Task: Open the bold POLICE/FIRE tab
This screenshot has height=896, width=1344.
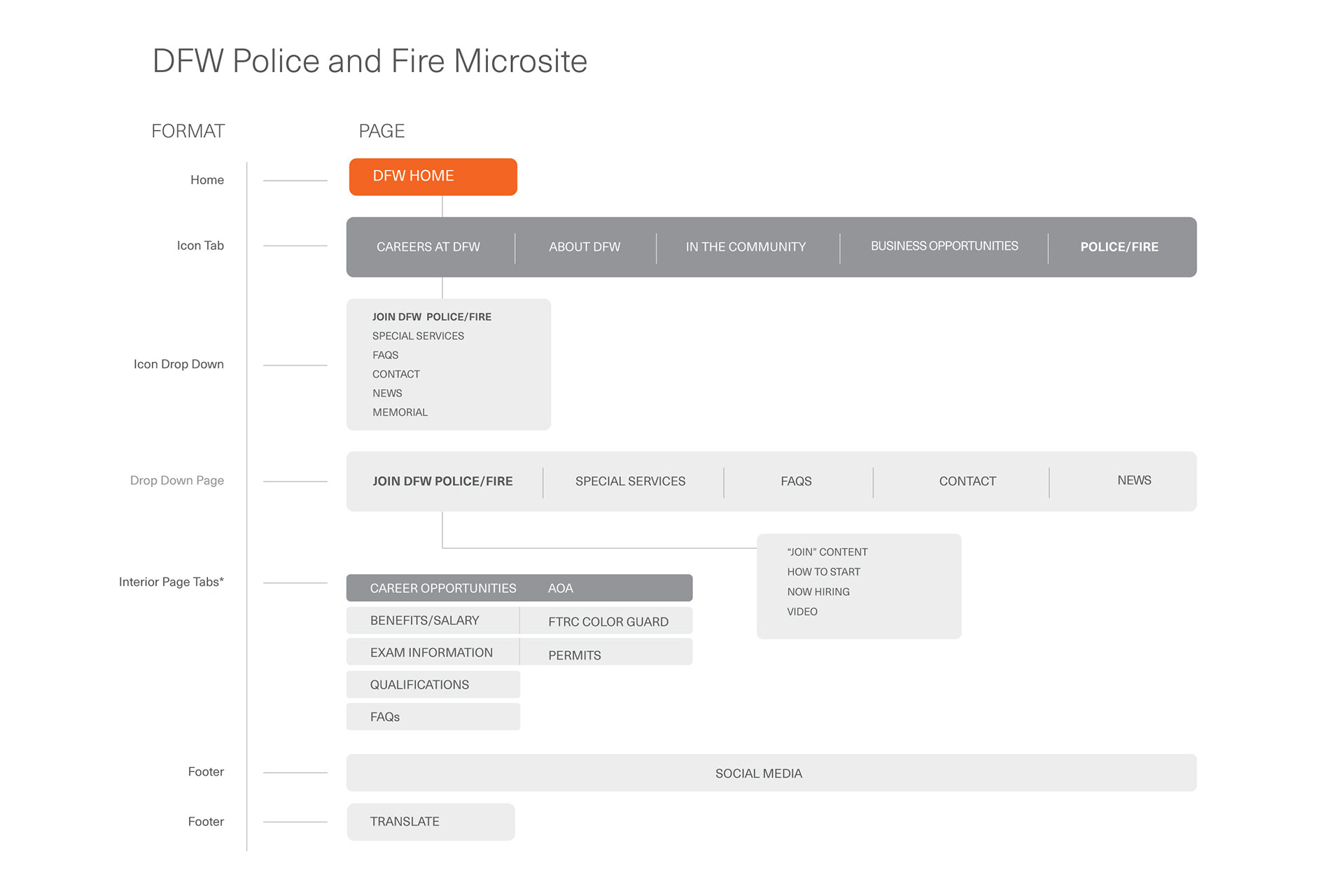Action: (x=1119, y=247)
